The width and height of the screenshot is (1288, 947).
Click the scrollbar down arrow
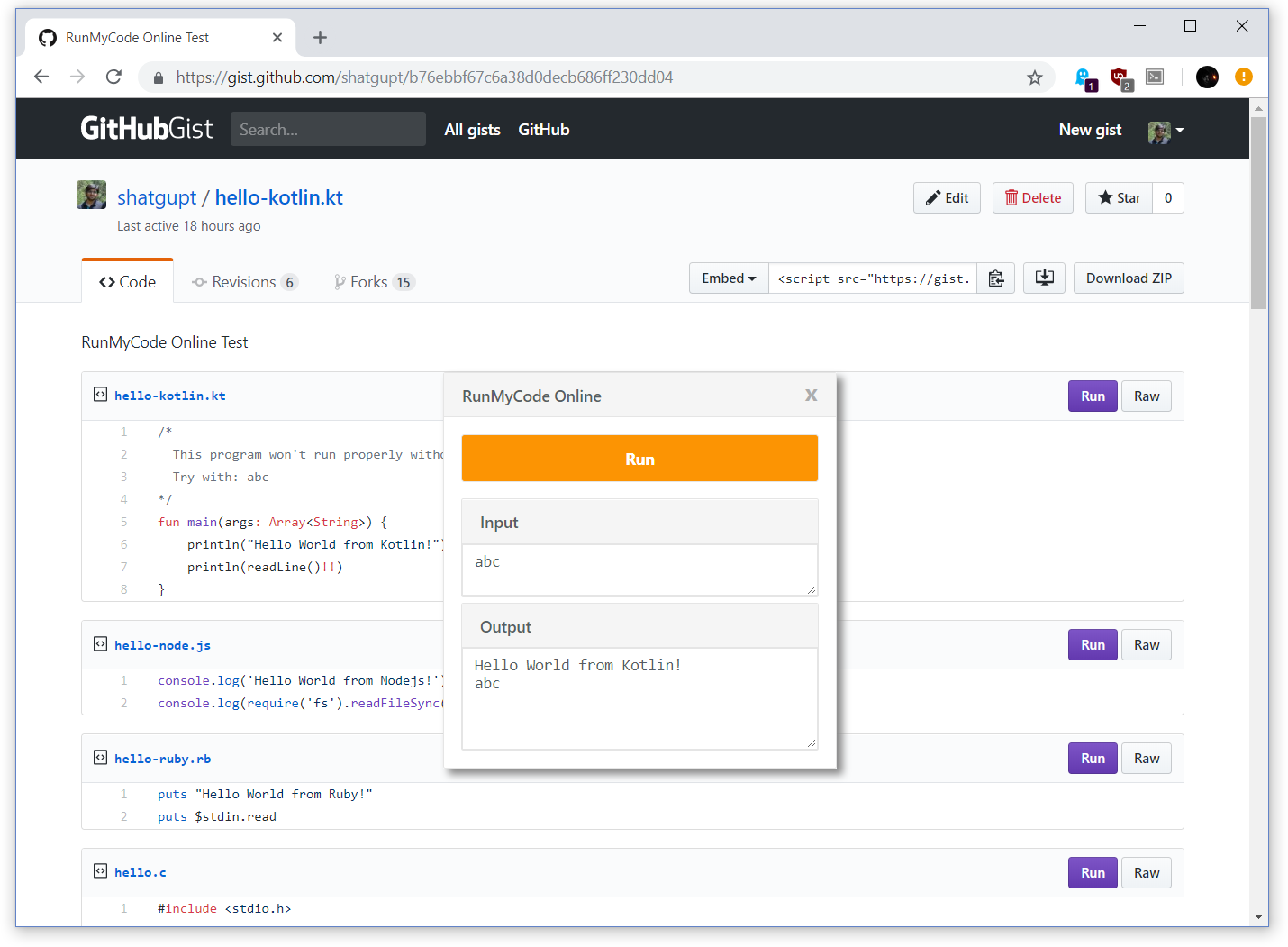(1259, 916)
